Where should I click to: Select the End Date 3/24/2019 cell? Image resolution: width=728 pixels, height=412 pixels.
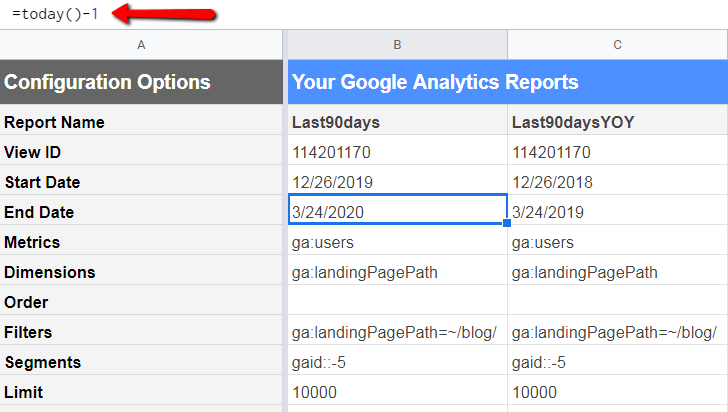tap(617, 212)
